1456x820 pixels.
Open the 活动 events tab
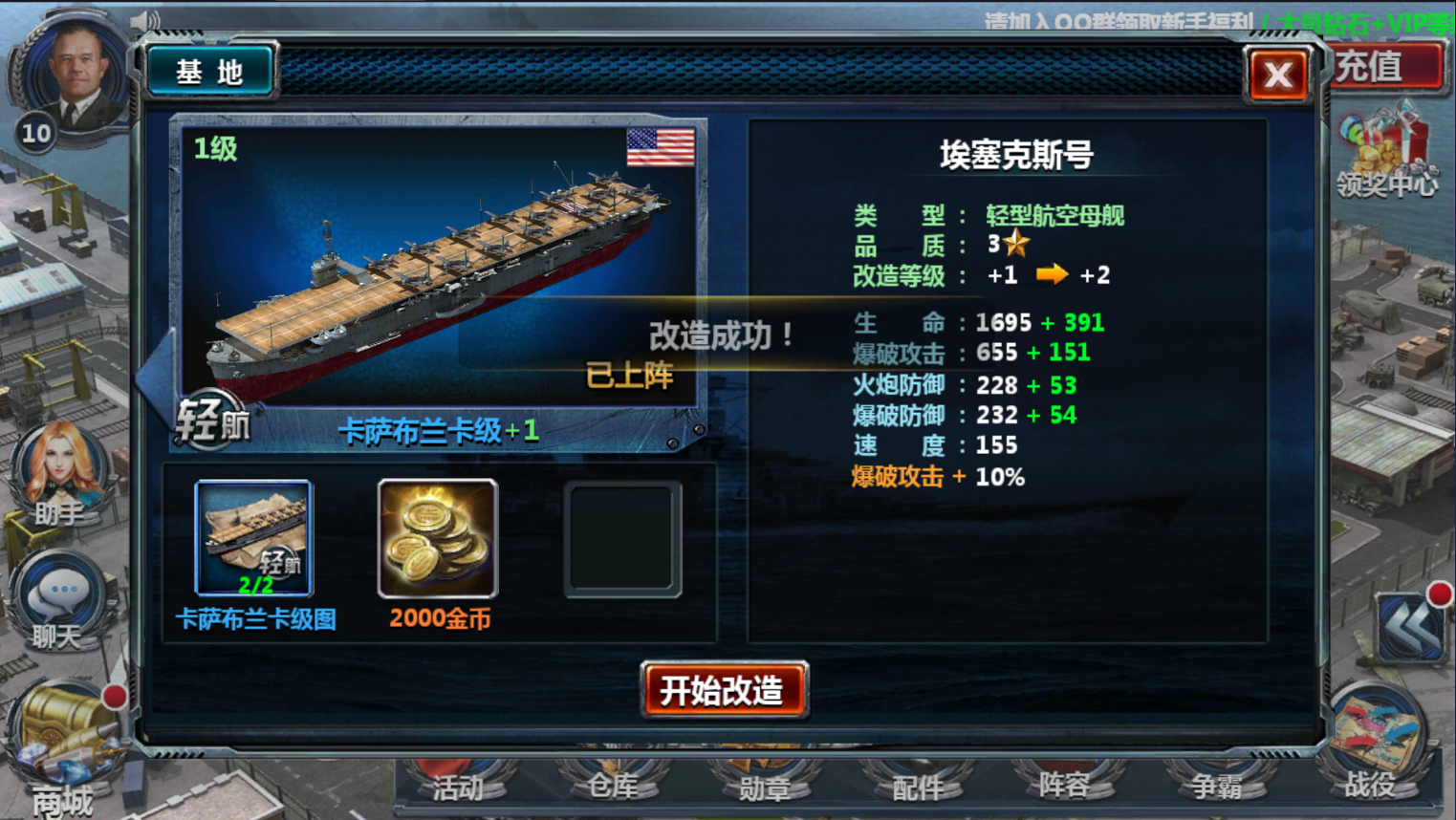pyautogui.click(x=457, y=784)
